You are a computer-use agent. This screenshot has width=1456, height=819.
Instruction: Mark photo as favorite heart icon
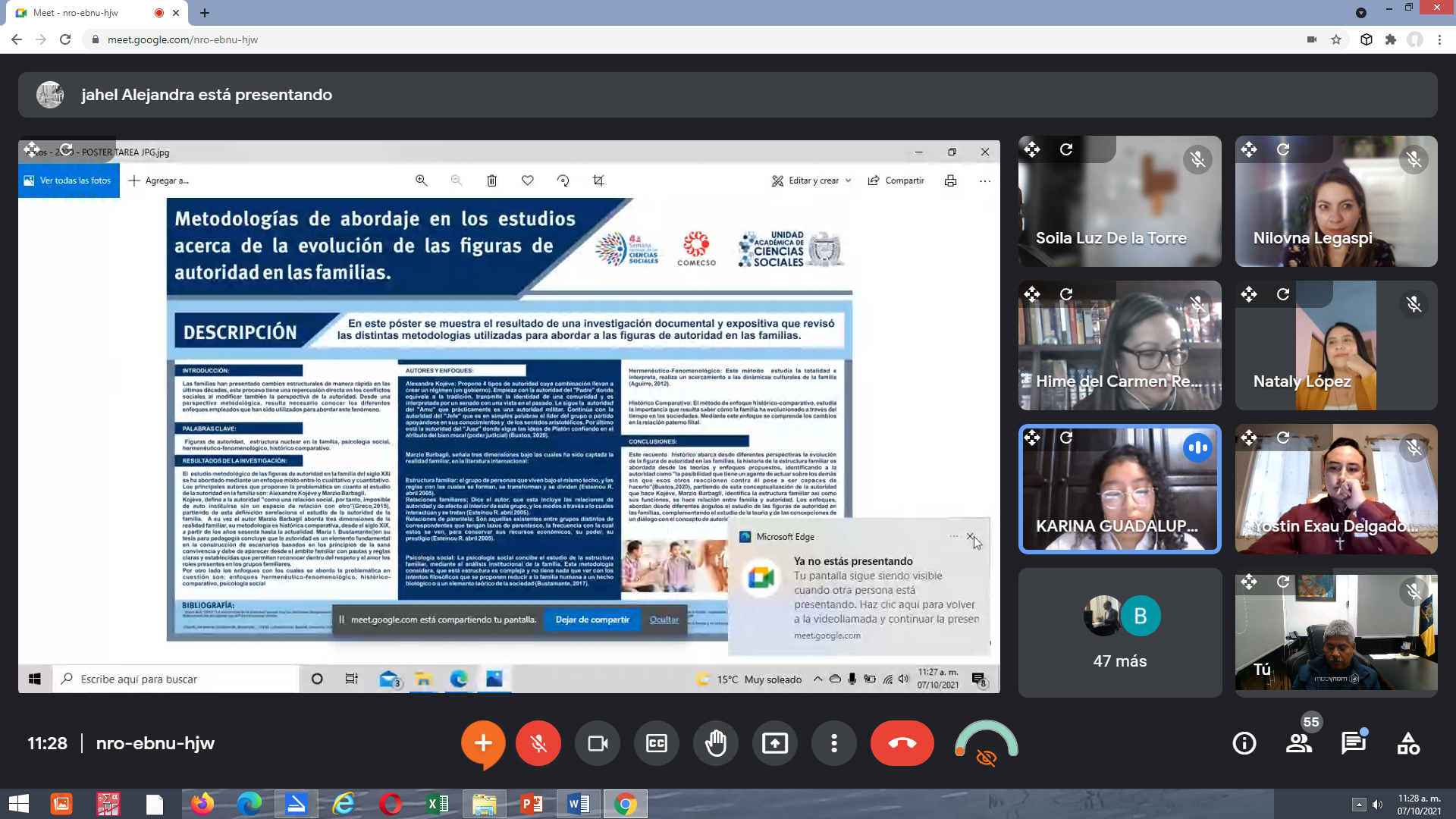click(x=527, y=180)
